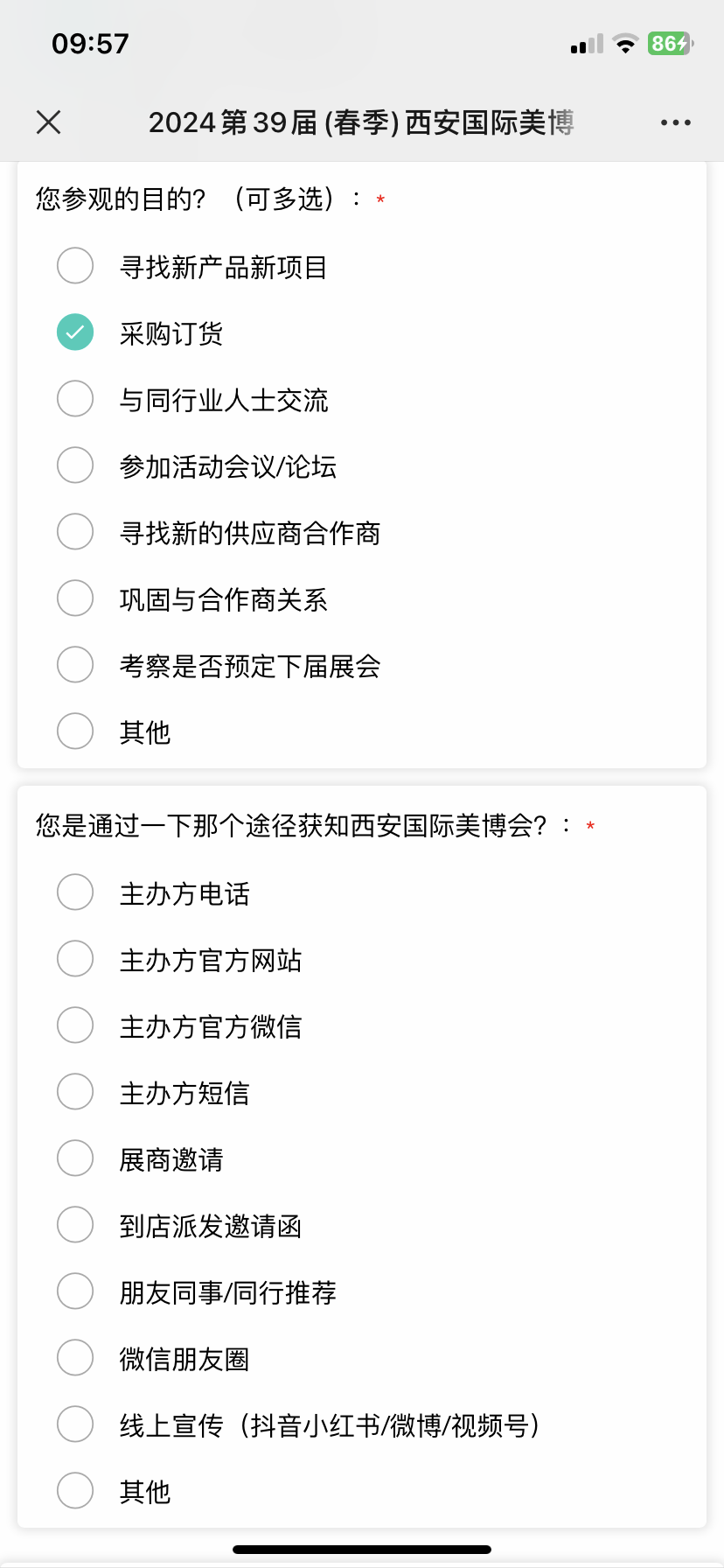The width and height of the screenshot is (724, 1568).
Task: Tick 参加活动会议/论坛 option
Action: [x=75, y=465]
